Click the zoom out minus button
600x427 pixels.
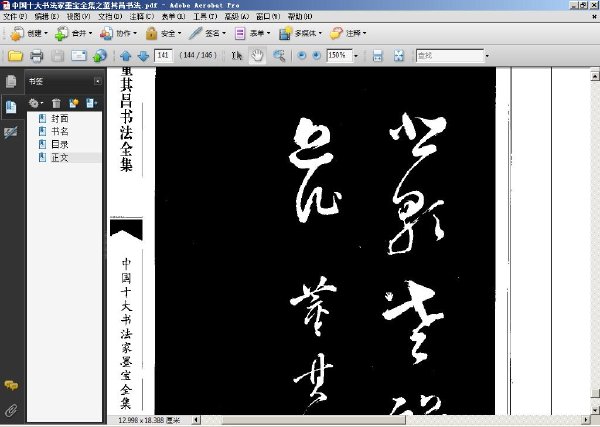pos(302,55)
